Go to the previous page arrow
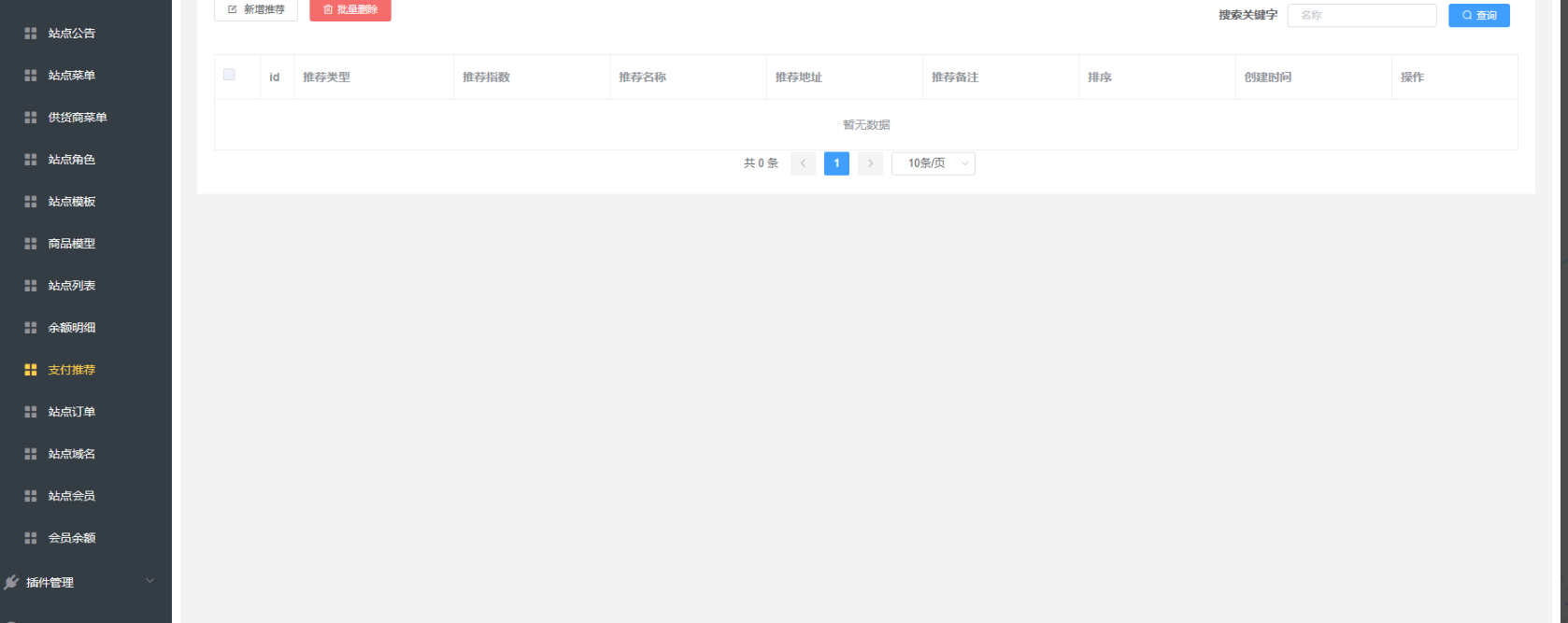 click(x=803, y=163)
